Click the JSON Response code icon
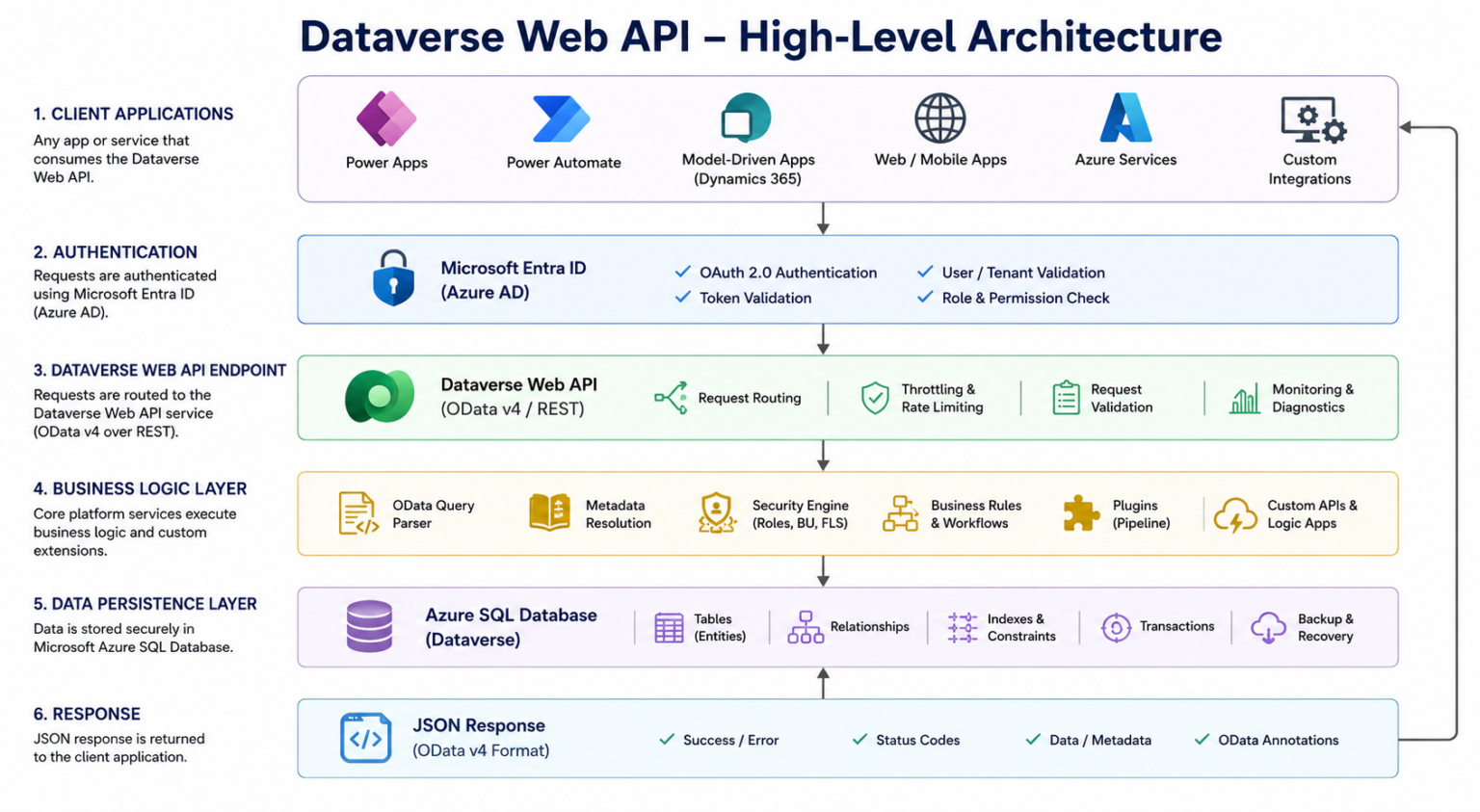This screenshot has width=1480, height=812. coord(366,738)
